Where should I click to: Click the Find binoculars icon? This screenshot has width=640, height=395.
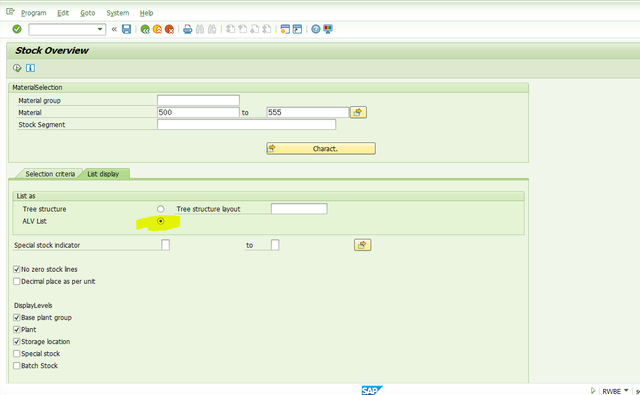tap(200, 29)
